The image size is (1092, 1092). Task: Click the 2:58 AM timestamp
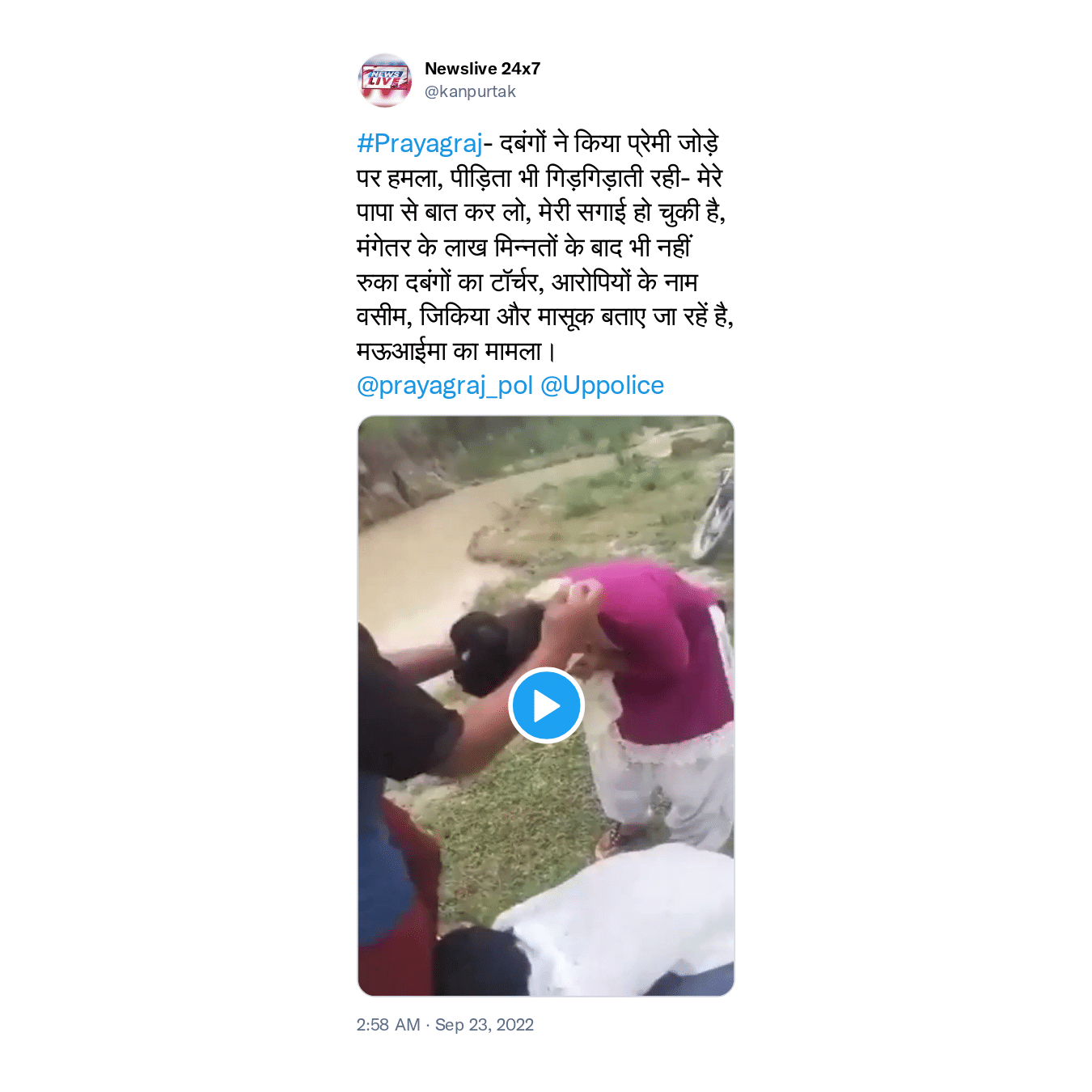388,1025
